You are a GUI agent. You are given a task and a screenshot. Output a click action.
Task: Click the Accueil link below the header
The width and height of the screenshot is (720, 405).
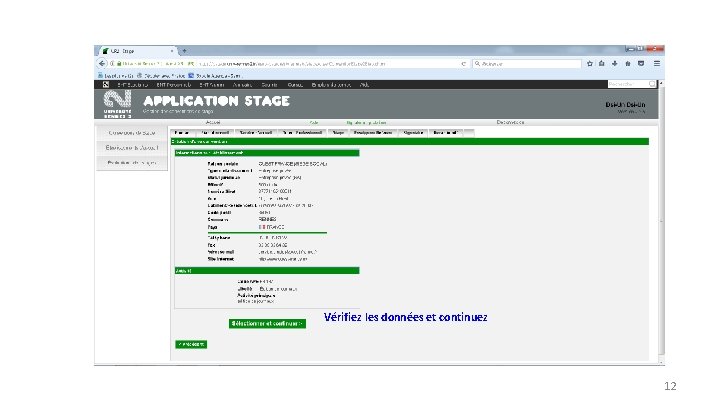coord(213,122)
